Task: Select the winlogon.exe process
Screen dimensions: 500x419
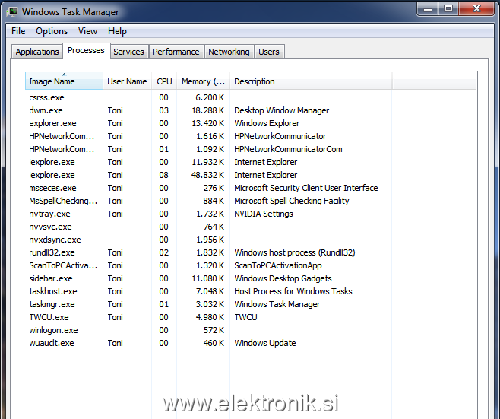Action: point(250,330)
